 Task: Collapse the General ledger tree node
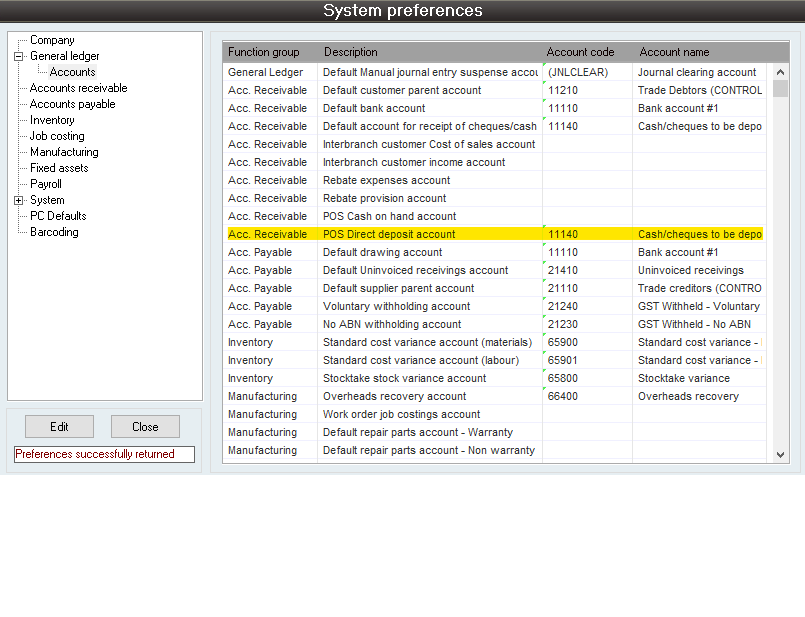point(18,56)
